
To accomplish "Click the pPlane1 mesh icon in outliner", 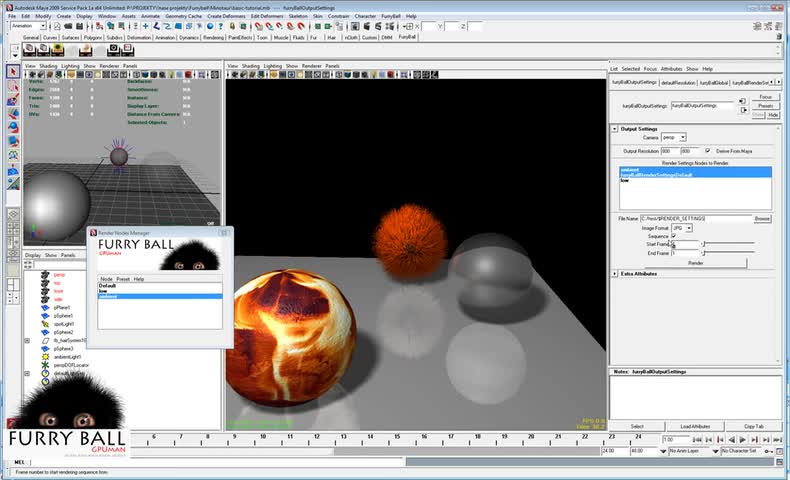I will (46, 307).
